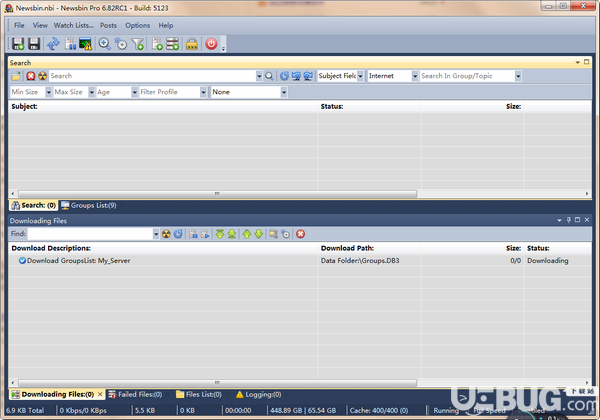This screenshot has width=600, height=420.
Task: Pin the Downloading Files panel
Action: pyautogui.click(x=569, y=220)
